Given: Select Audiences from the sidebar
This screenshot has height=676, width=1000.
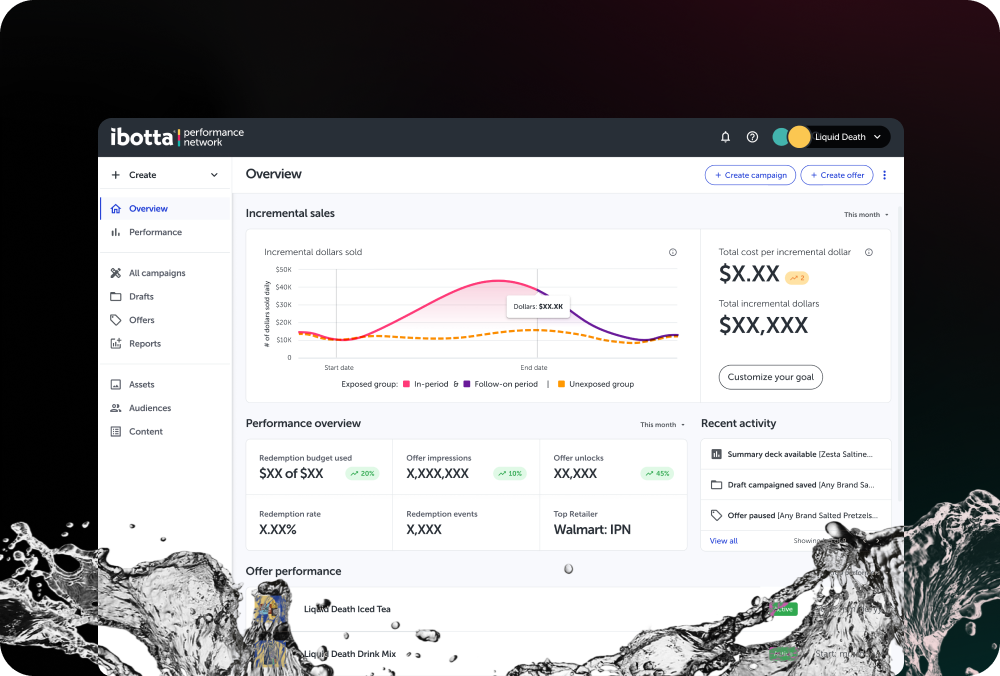Looking at the screenshot, I should (150, 408).
